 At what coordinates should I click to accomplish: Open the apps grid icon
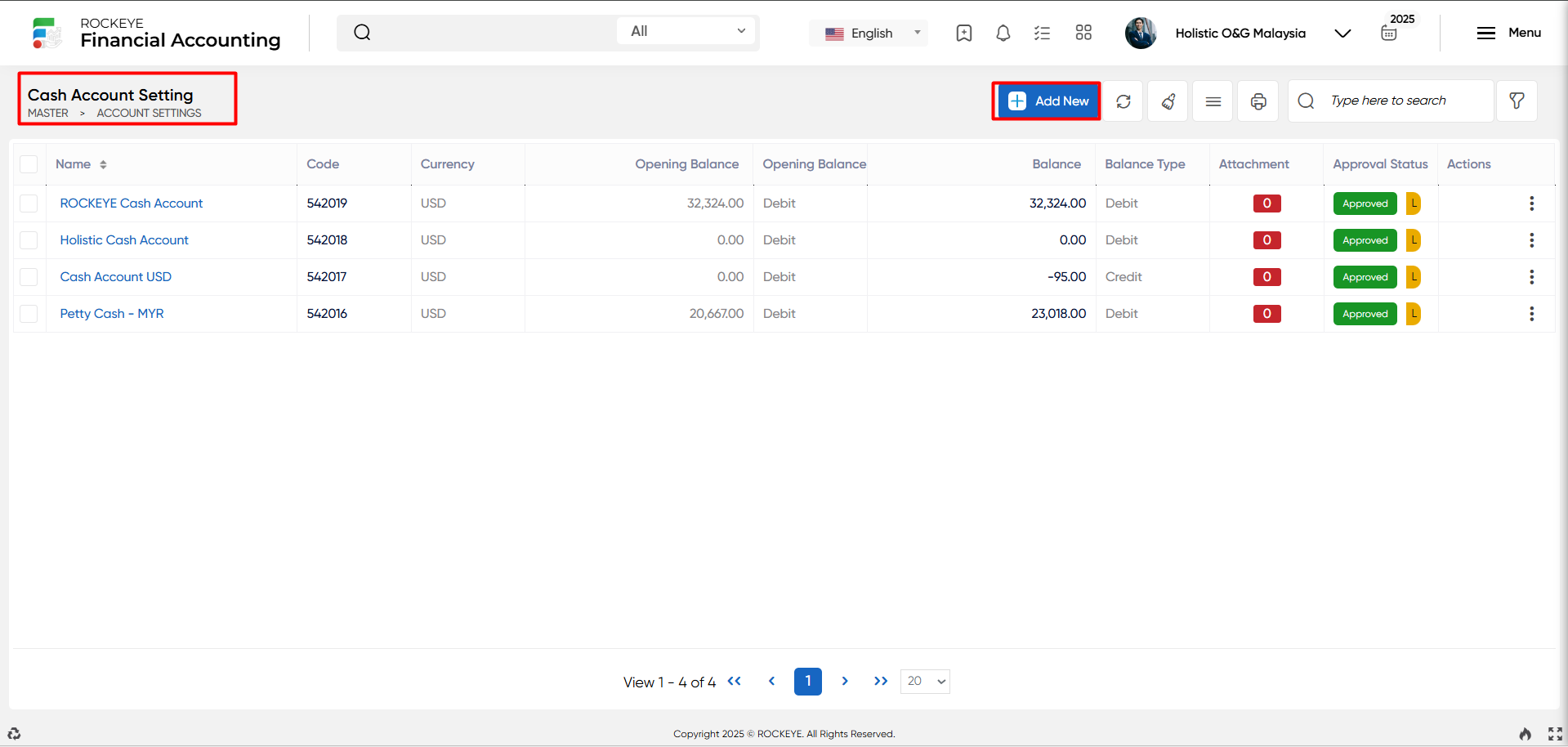pyautogui.click(x=1083, y=33)
